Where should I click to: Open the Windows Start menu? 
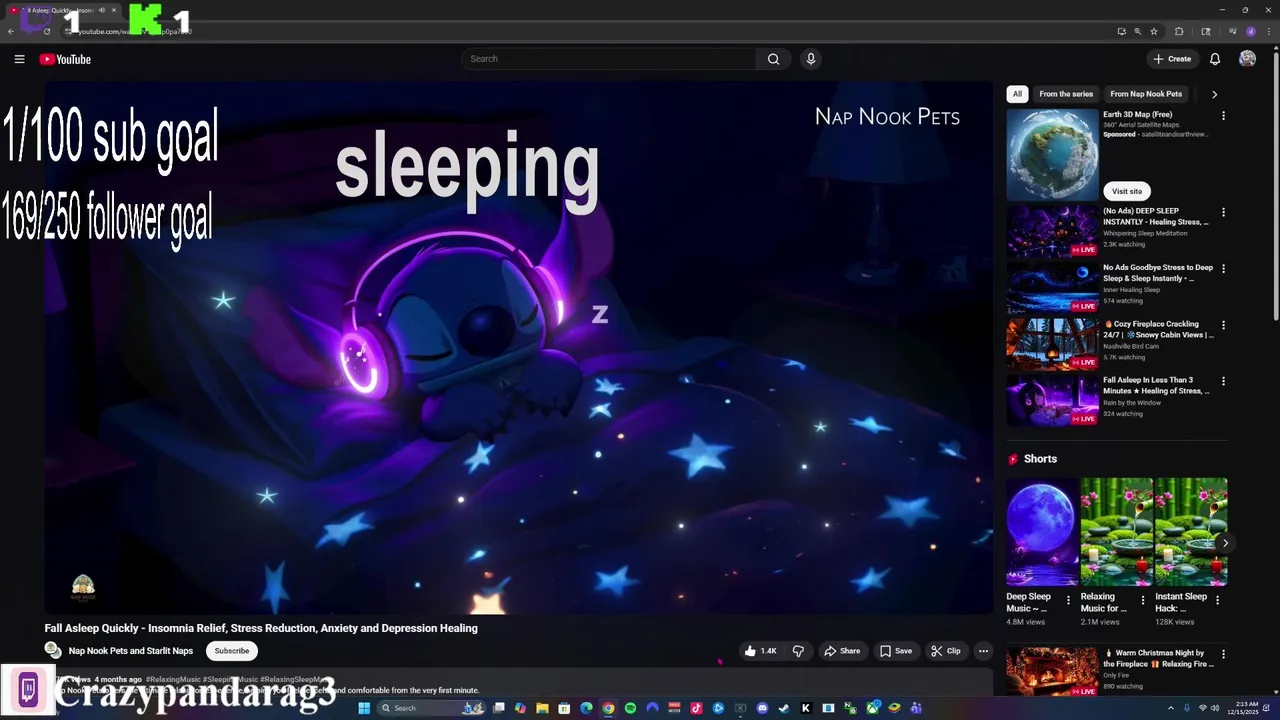click(364, 708)
